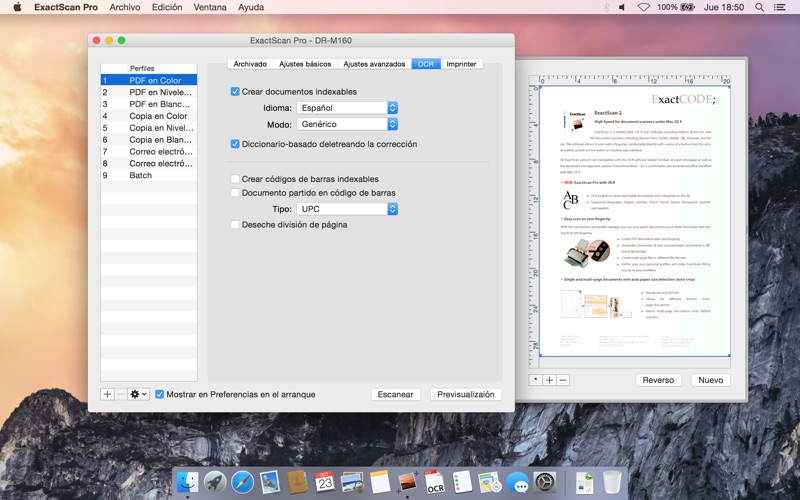Screen dimensions: 800x500
Task: Open the gear actions menu below profiles
Action: [138, 394]
